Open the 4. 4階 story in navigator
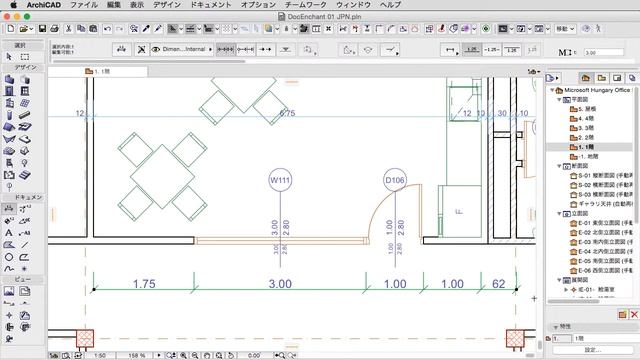Screen dimensions: 640x360 pos(585,118)
